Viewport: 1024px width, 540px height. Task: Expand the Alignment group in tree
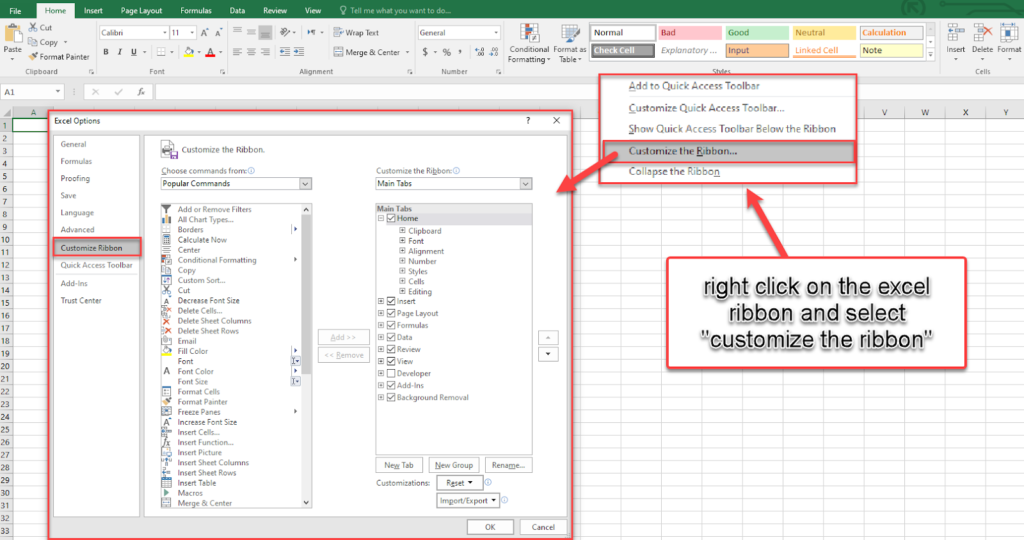tap(402, 251)
